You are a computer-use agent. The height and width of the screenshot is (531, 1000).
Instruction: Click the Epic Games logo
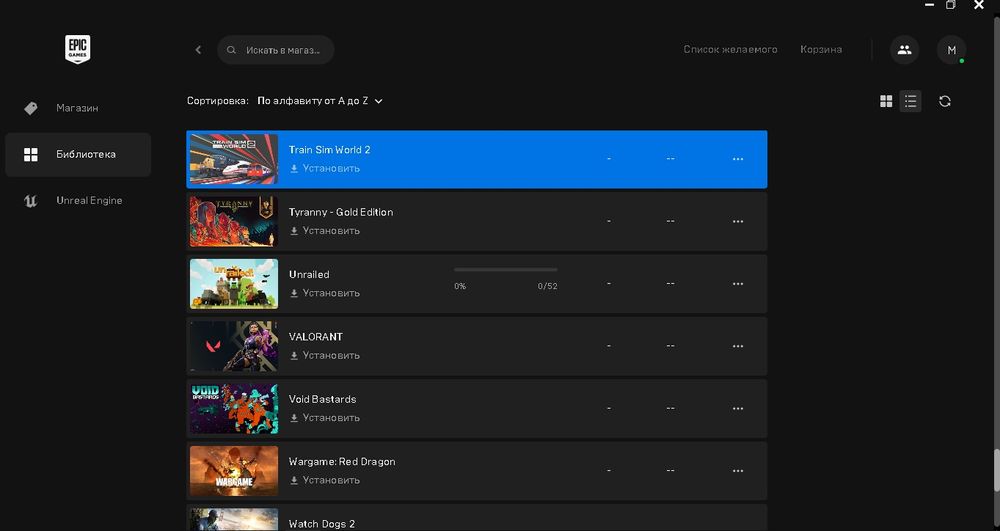(x=77, y=49)
